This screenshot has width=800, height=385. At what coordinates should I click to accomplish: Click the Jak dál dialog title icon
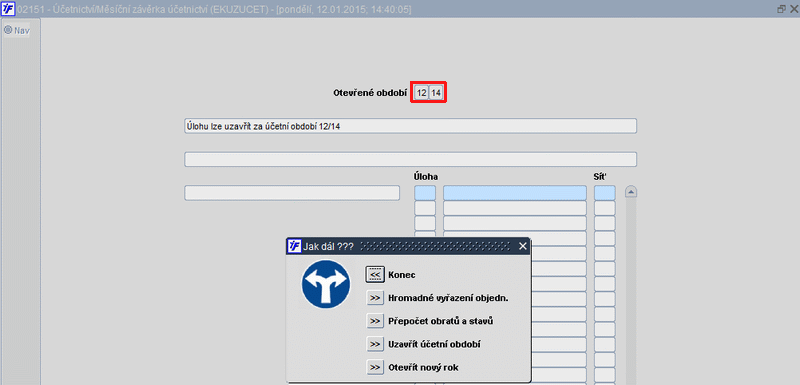click(294, 246)
